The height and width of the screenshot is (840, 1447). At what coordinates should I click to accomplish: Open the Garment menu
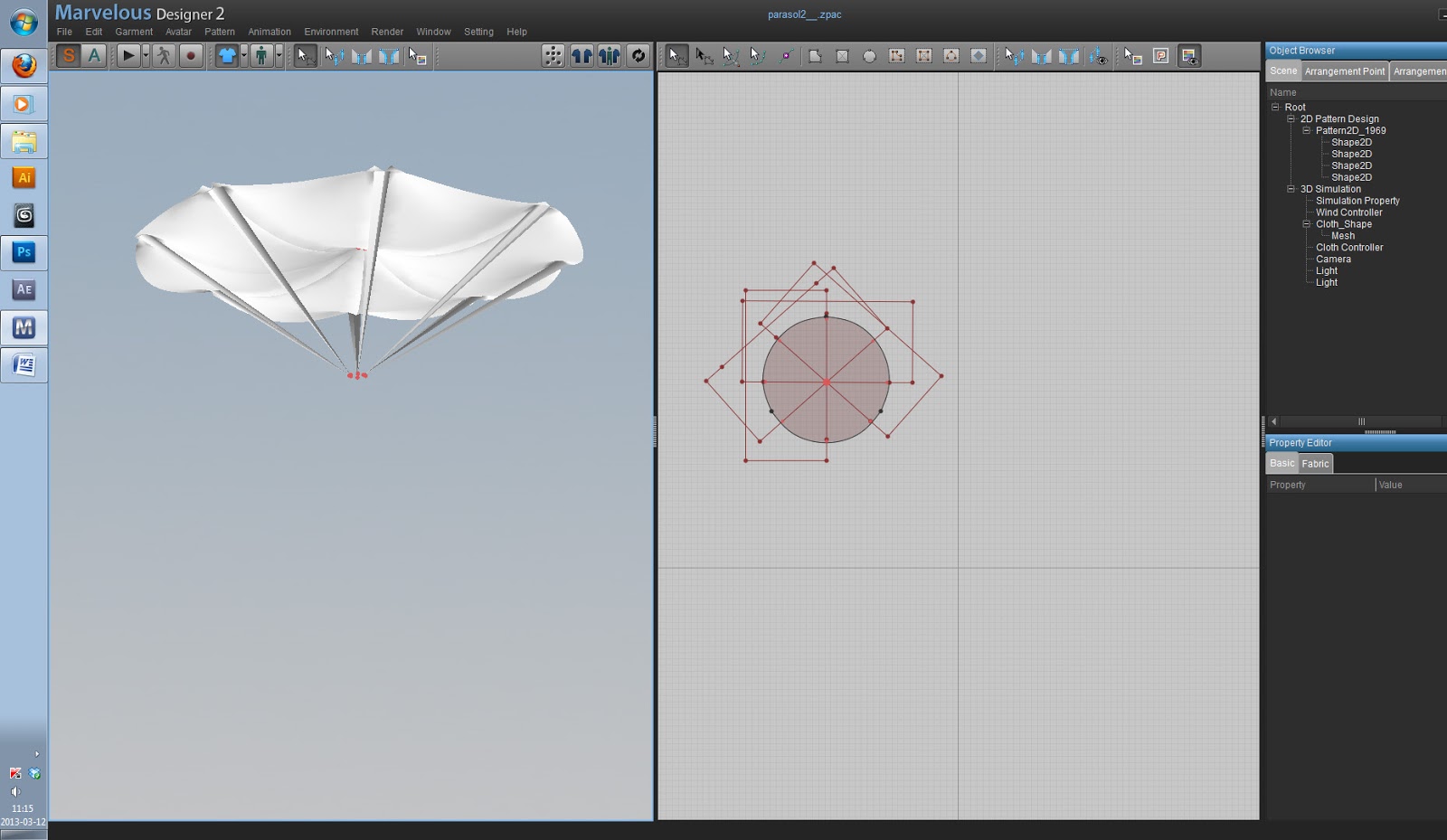[134, 32]
